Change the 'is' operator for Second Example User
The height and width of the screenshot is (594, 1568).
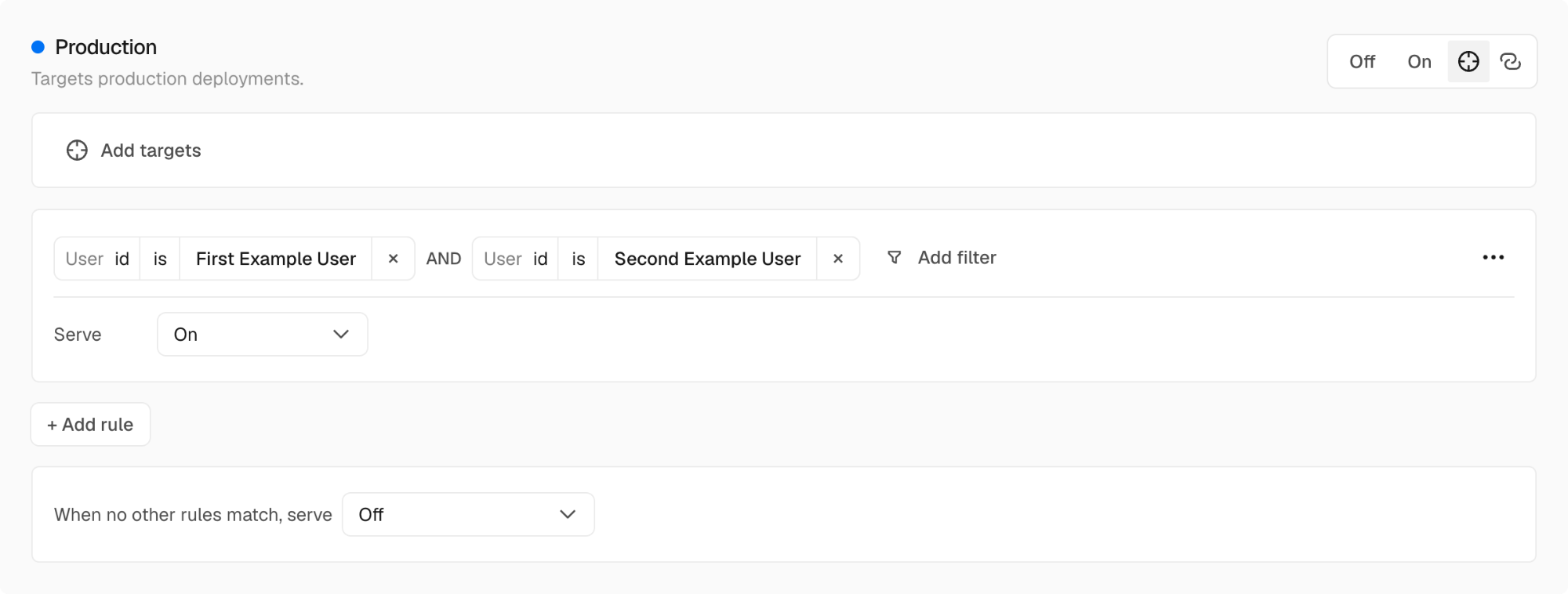click(579, 259)
